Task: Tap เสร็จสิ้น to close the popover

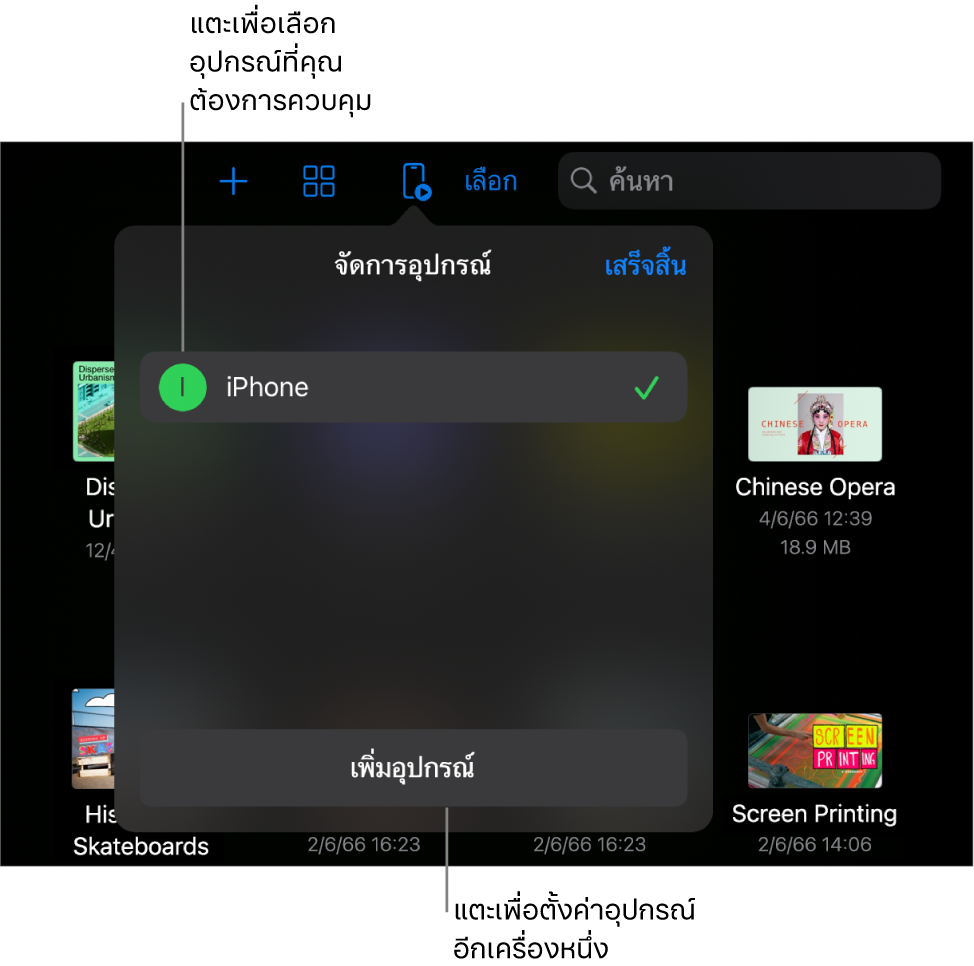Action: [645, 266]
